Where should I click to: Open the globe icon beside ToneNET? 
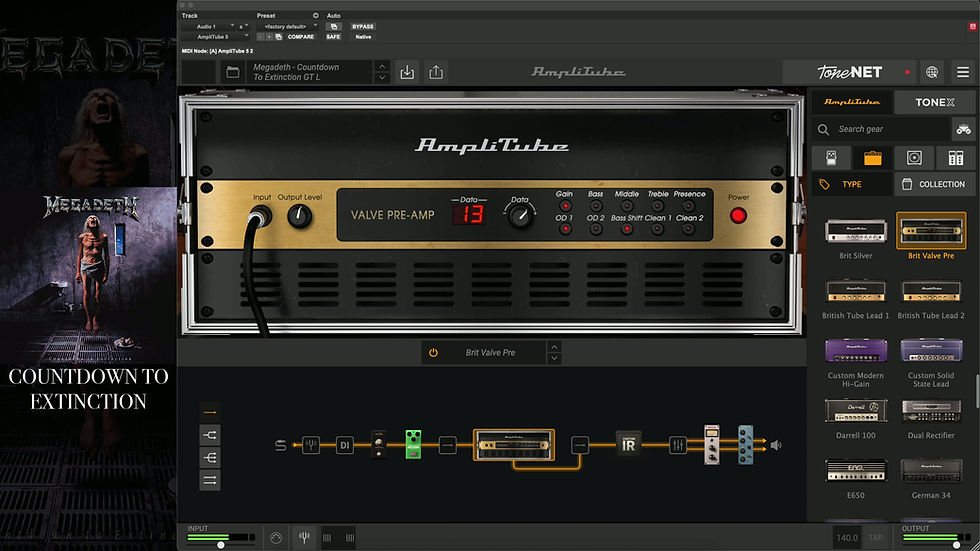(x=931, y=72)
